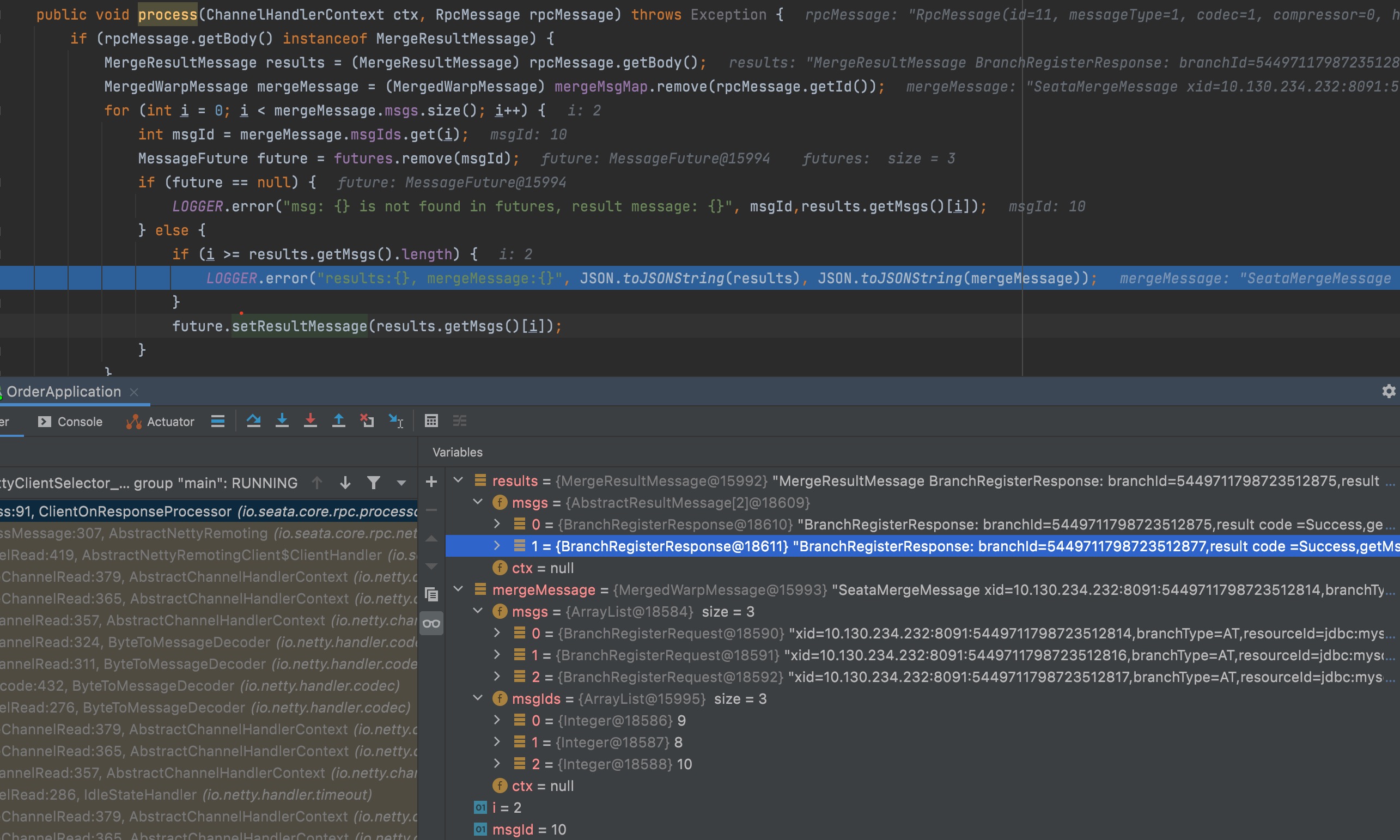Click the up arrow in the frames panel
Screen dimensions: 1400x840
(x=317, y=482)
